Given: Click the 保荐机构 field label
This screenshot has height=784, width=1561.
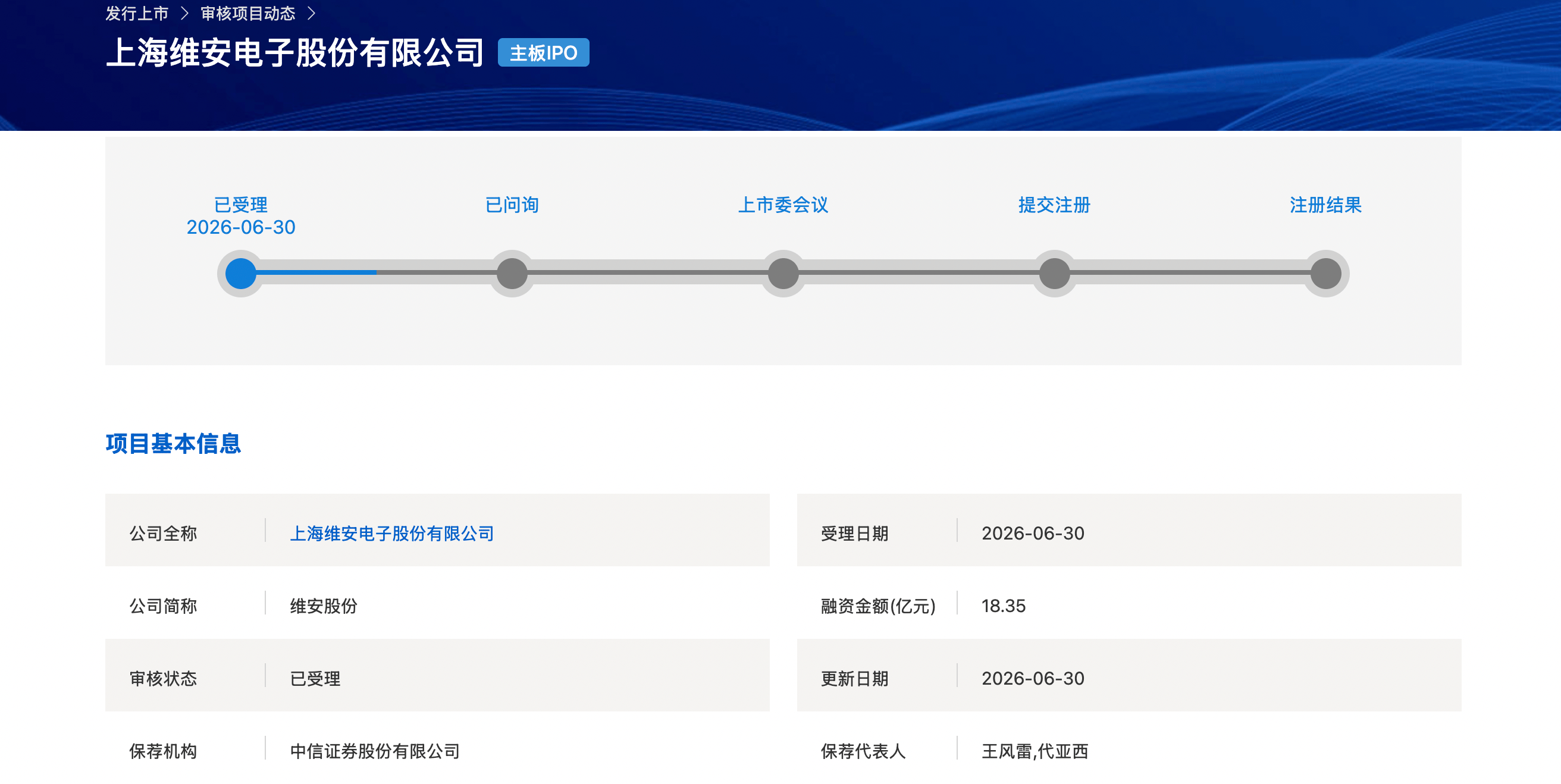Looking at the screenshot, I should coord(163,751).
